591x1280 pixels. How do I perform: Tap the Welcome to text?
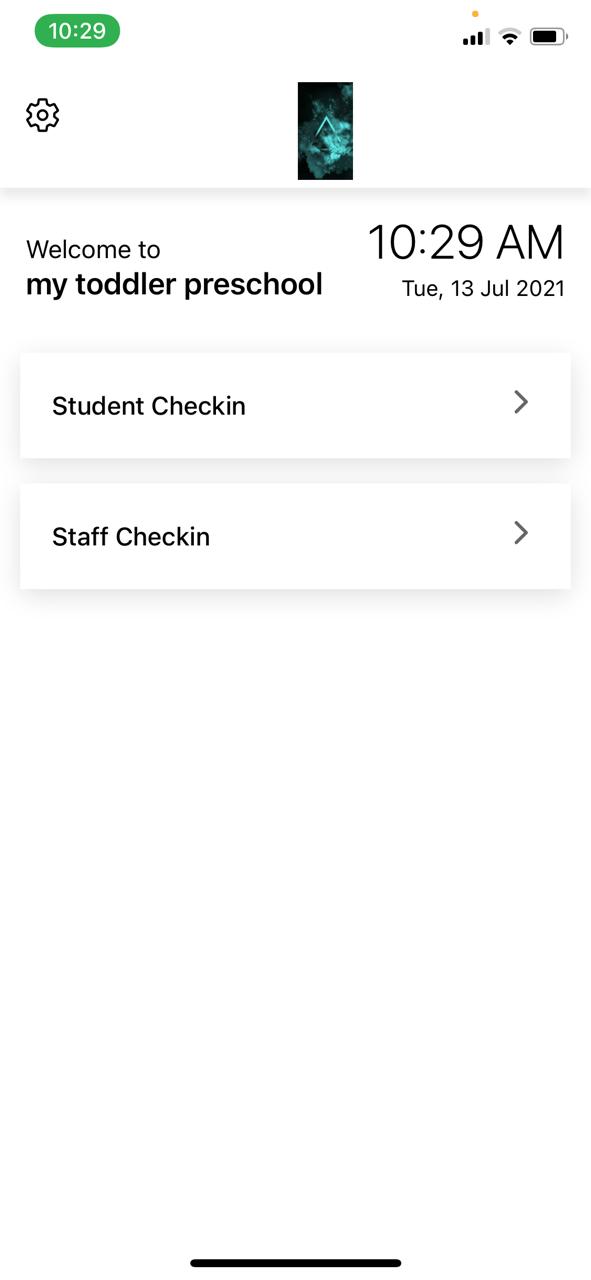(93, 249)
